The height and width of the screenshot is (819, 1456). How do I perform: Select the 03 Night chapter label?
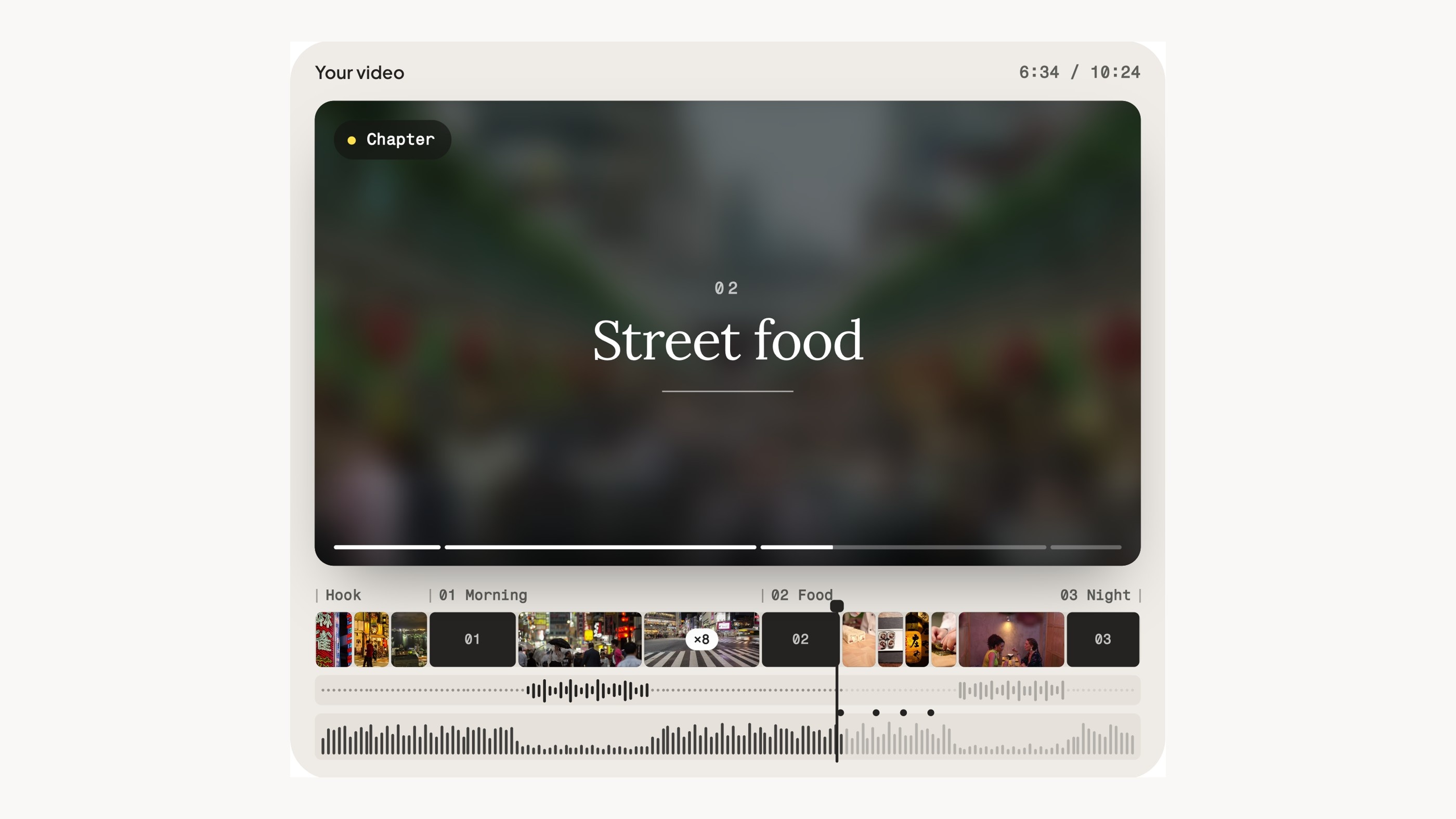(x=1095, y=594)
